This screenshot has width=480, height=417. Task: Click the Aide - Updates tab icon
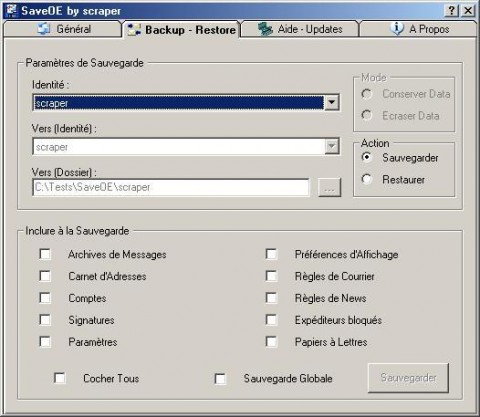point(265,29)
